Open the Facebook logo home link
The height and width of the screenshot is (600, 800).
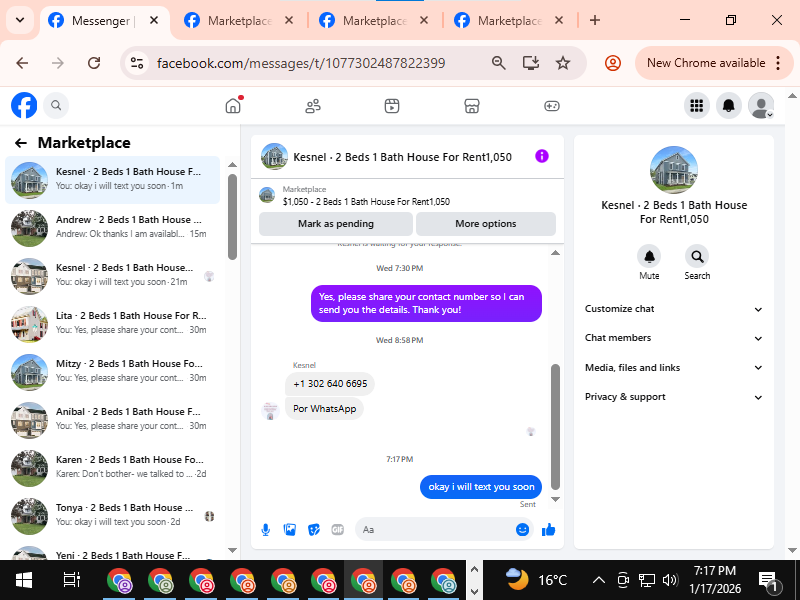point(24,106)
